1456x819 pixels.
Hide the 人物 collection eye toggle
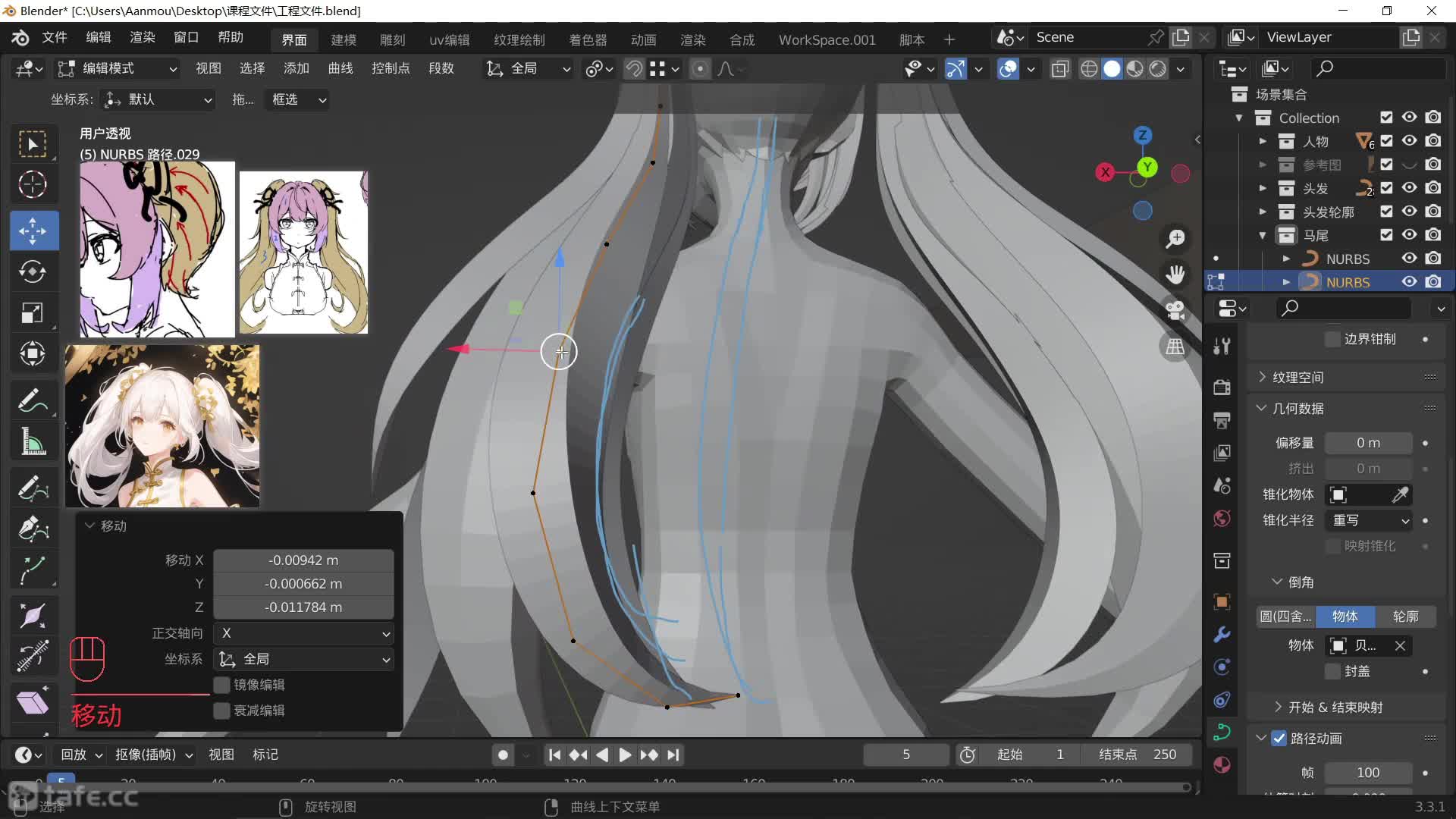[x=1409, y=141]
